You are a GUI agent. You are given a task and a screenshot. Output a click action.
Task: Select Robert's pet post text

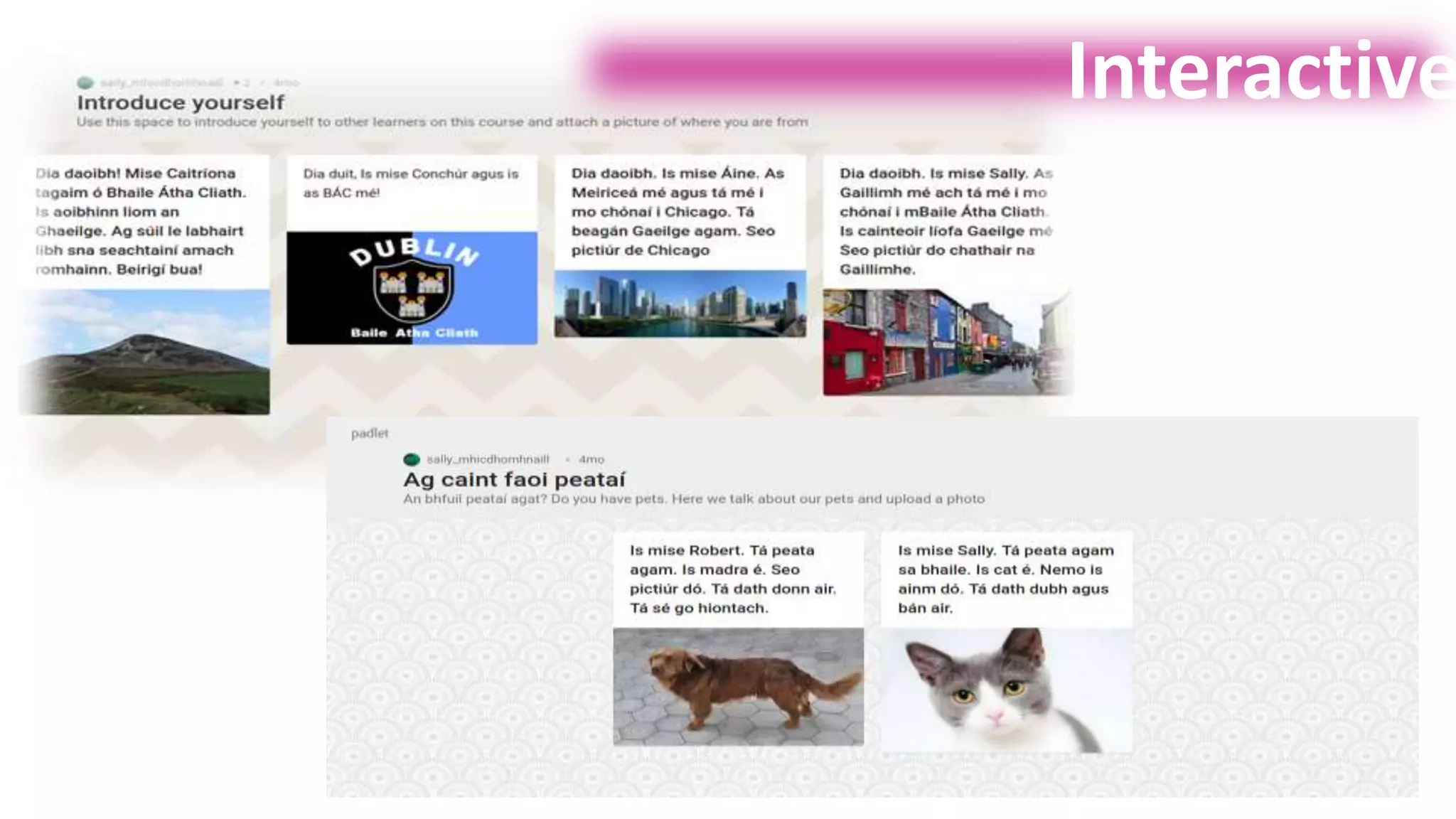(732, 579)
